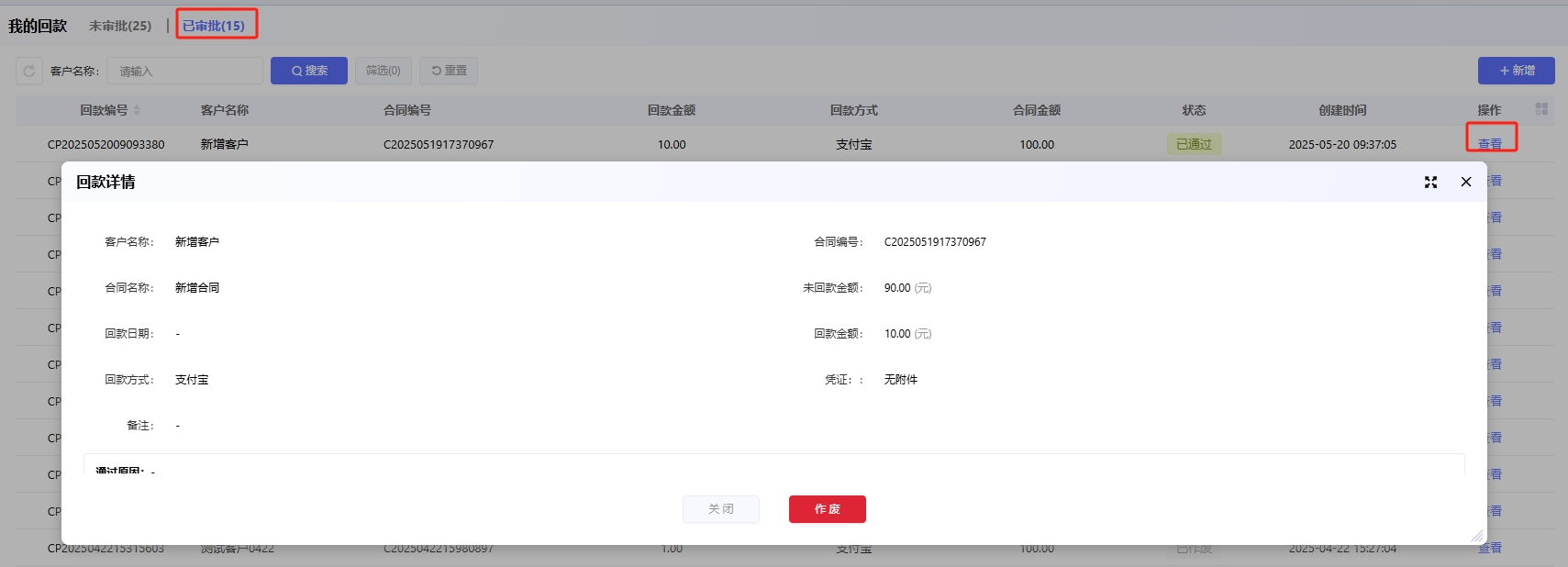
Task: Open the 筛选(0) filter options
Action: tap(383, 71)
